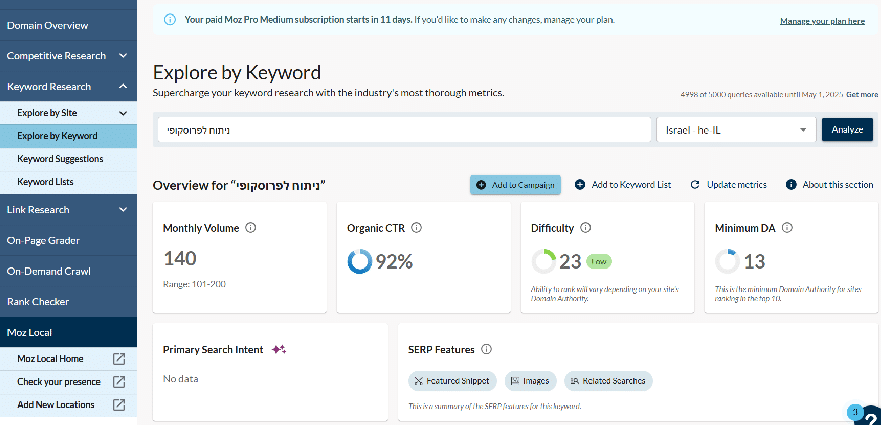Click the Add to Campaign button
The width and height of the screenshot is (881, 425).
(x=515, y=184)
